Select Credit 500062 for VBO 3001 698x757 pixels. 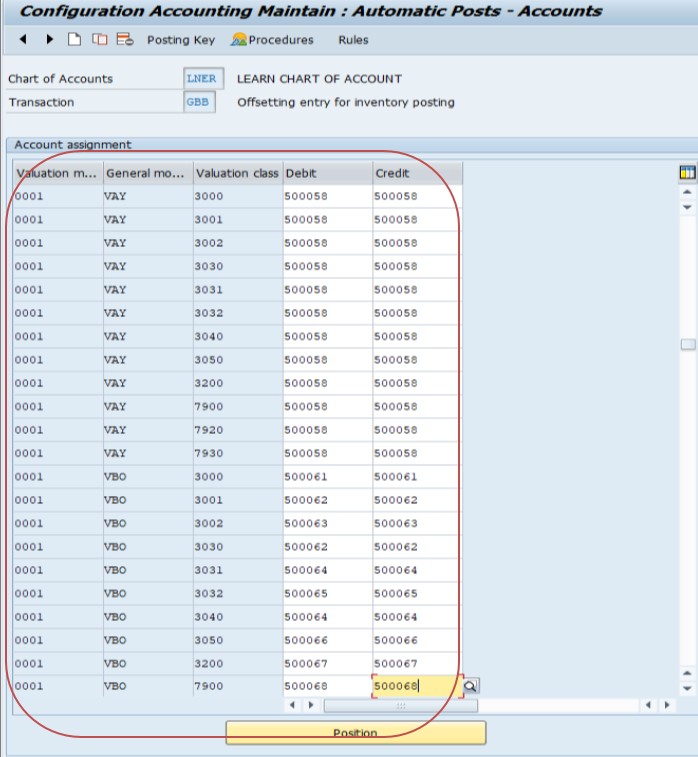[x=416, y=500]
